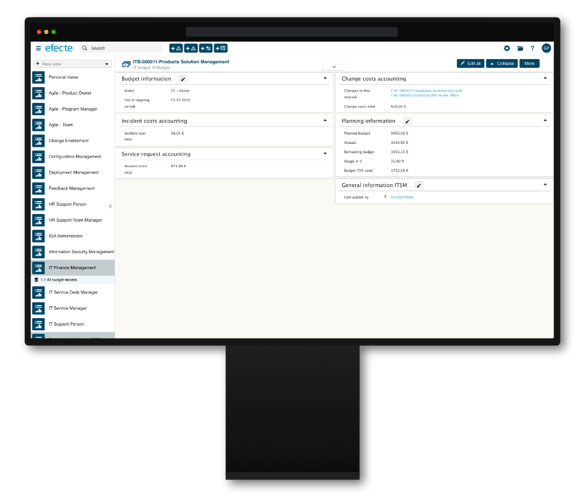Click the Planned budget value

pyautogui.click(x=400, y=133)
